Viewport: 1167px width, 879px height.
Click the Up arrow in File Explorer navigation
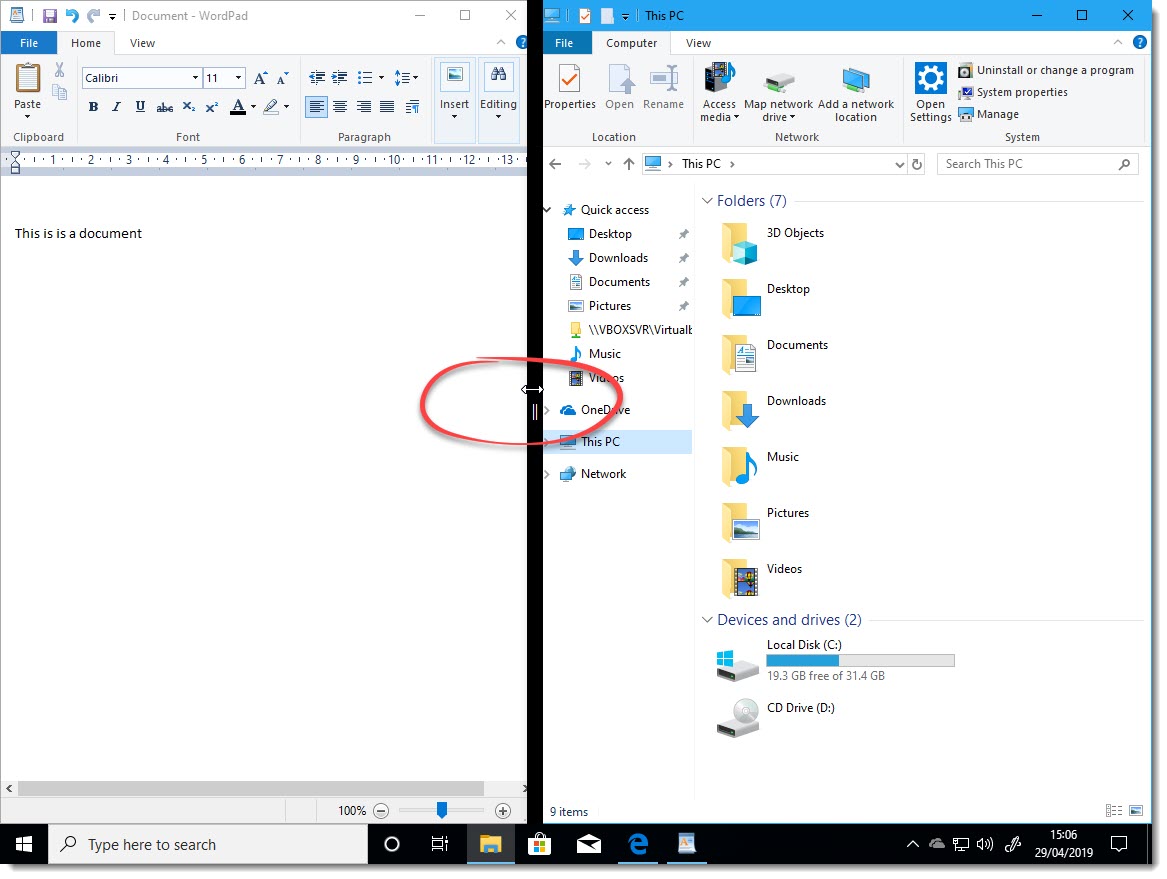point(629,164)
